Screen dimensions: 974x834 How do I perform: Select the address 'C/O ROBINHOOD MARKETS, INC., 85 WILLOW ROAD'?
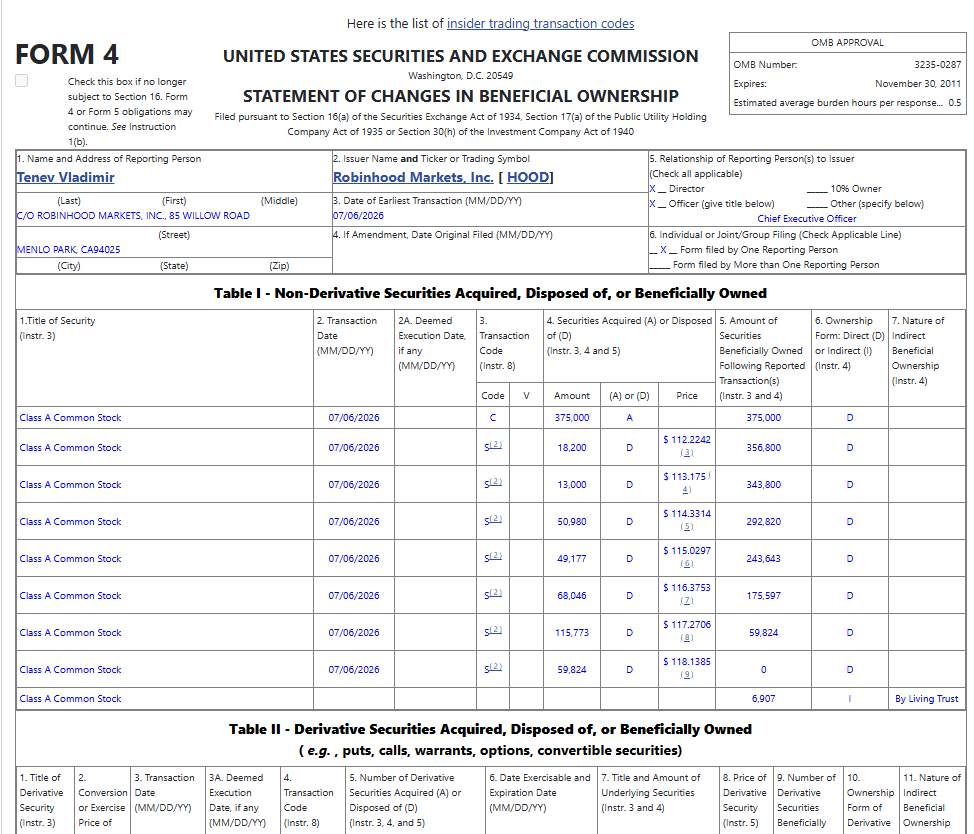point(133,215)
